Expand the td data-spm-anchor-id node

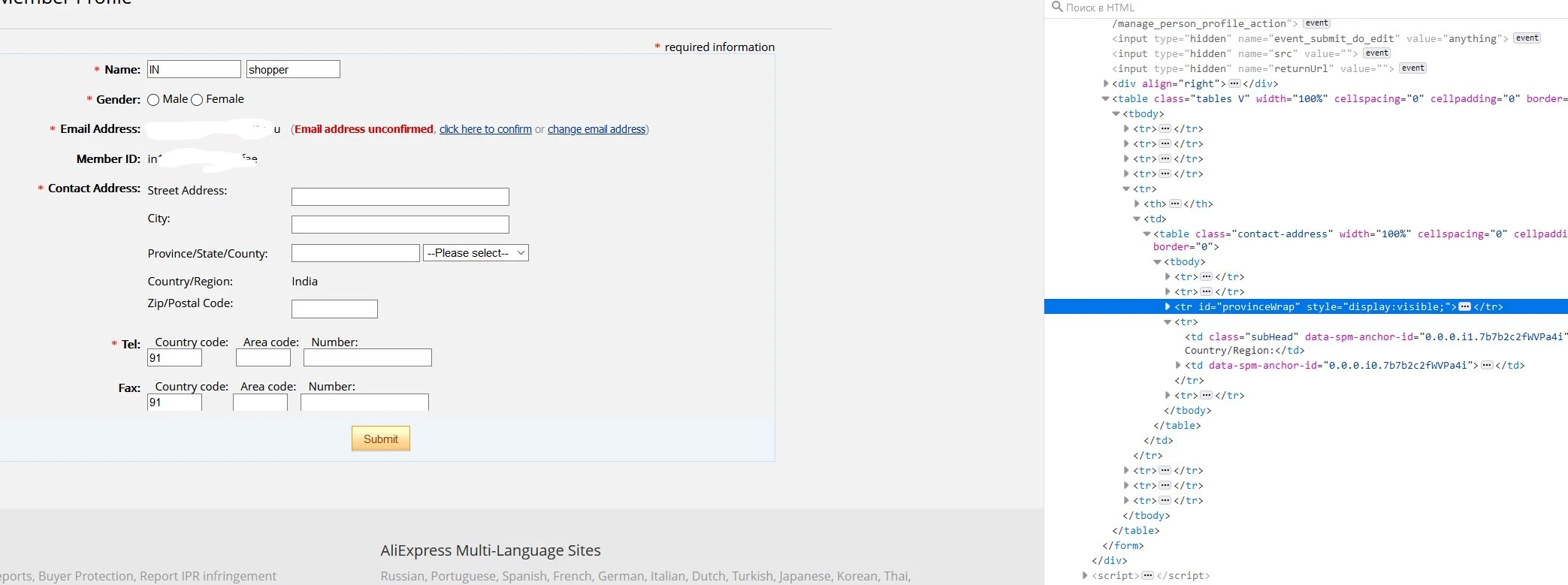1178,365
